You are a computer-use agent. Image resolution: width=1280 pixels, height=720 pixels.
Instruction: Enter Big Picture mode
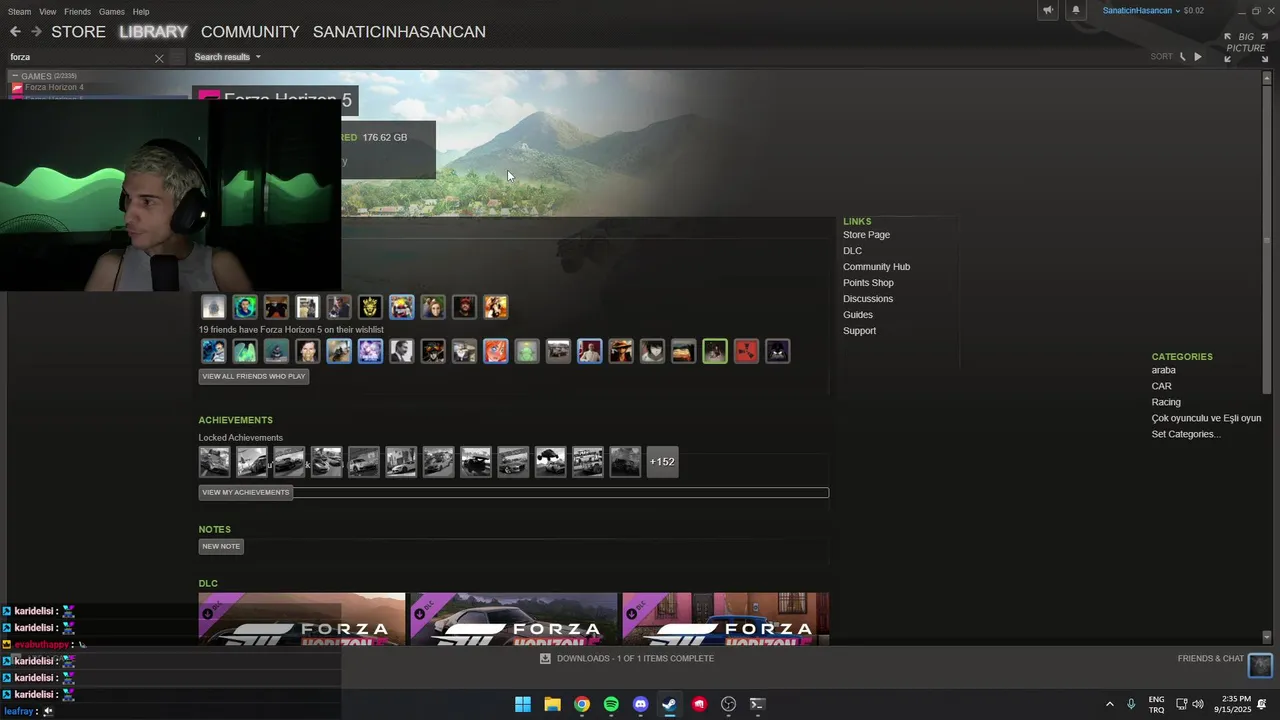(x=1246, y=47)
